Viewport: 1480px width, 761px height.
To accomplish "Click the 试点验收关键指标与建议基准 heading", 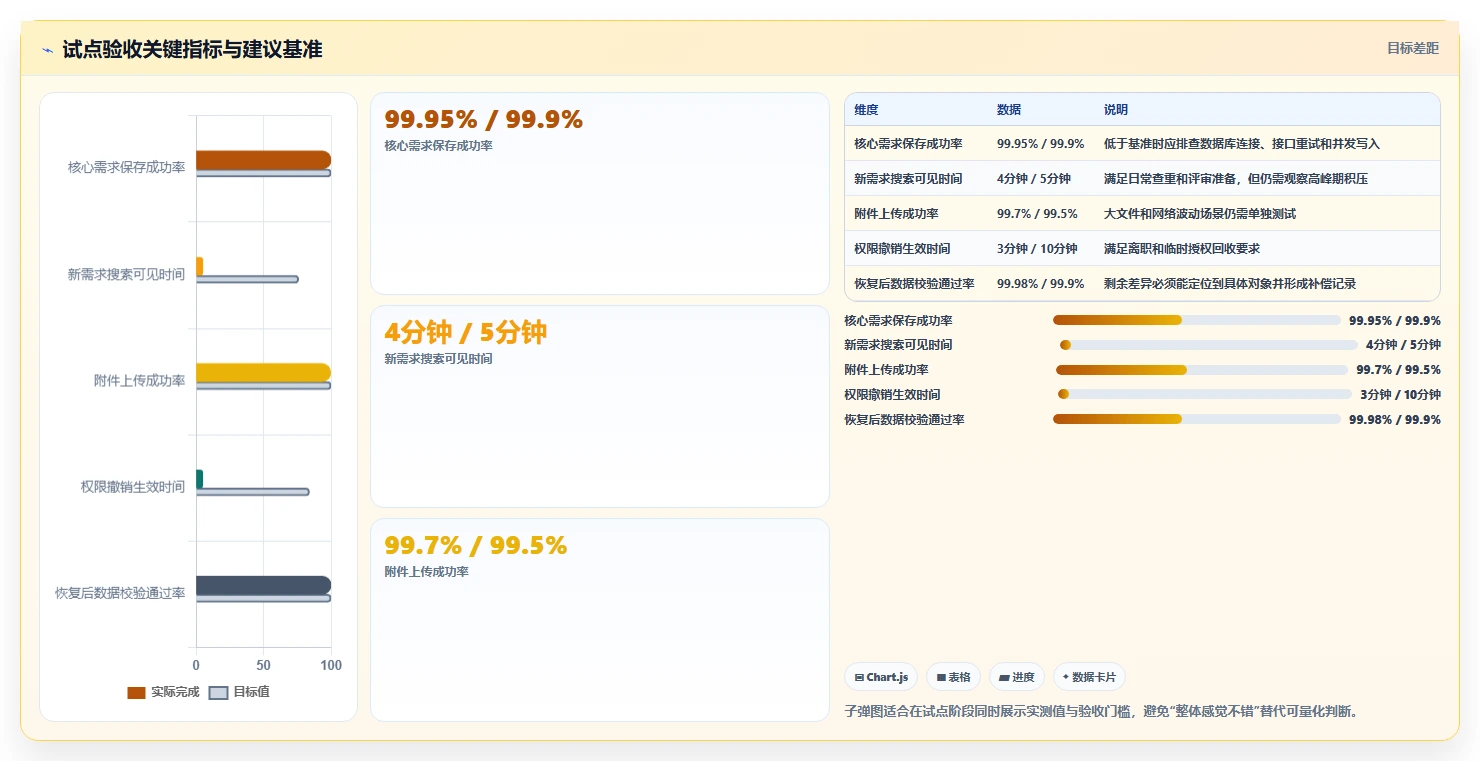I will pyautogui.click(x=192, y=49).
